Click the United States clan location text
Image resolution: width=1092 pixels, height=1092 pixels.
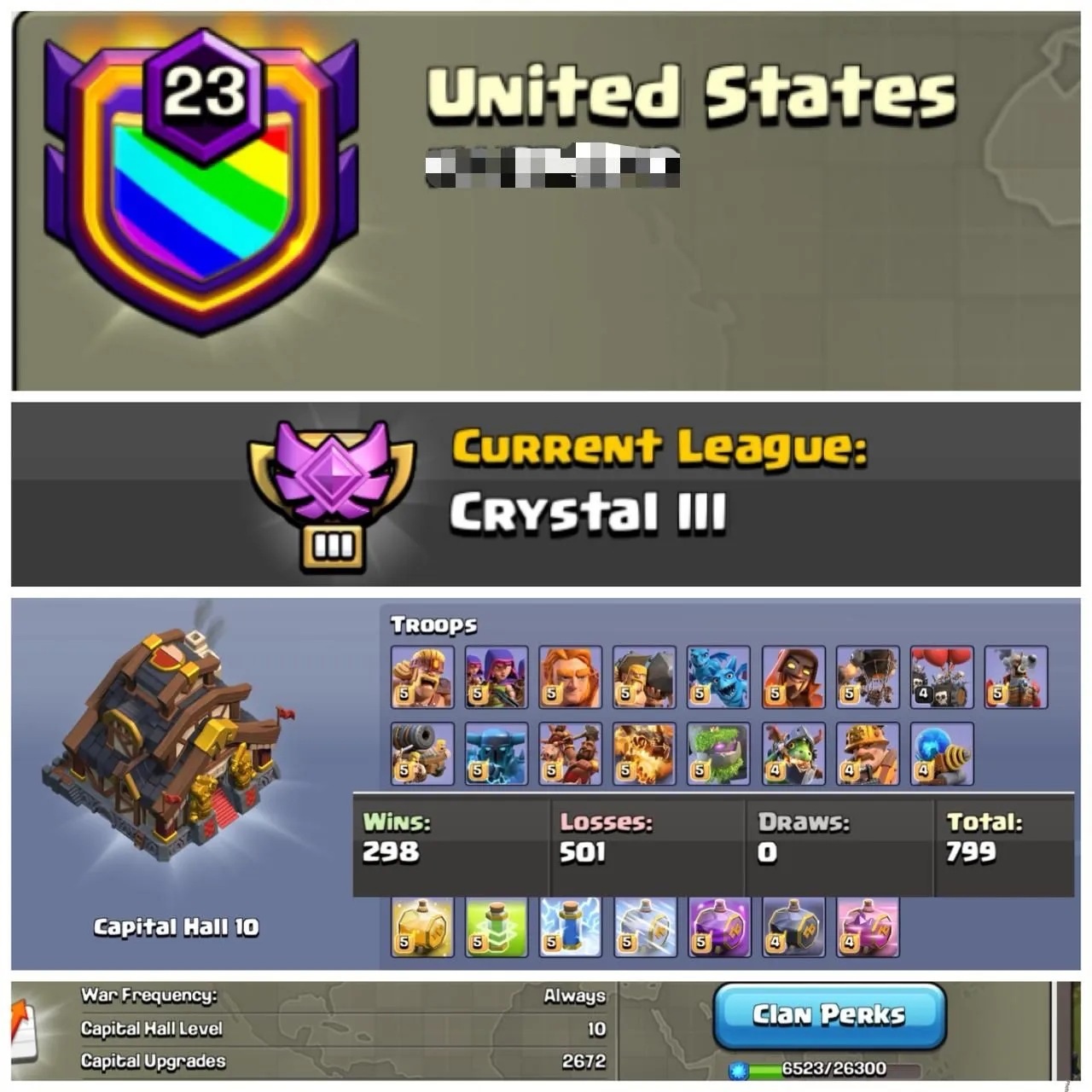pos(691,92)
